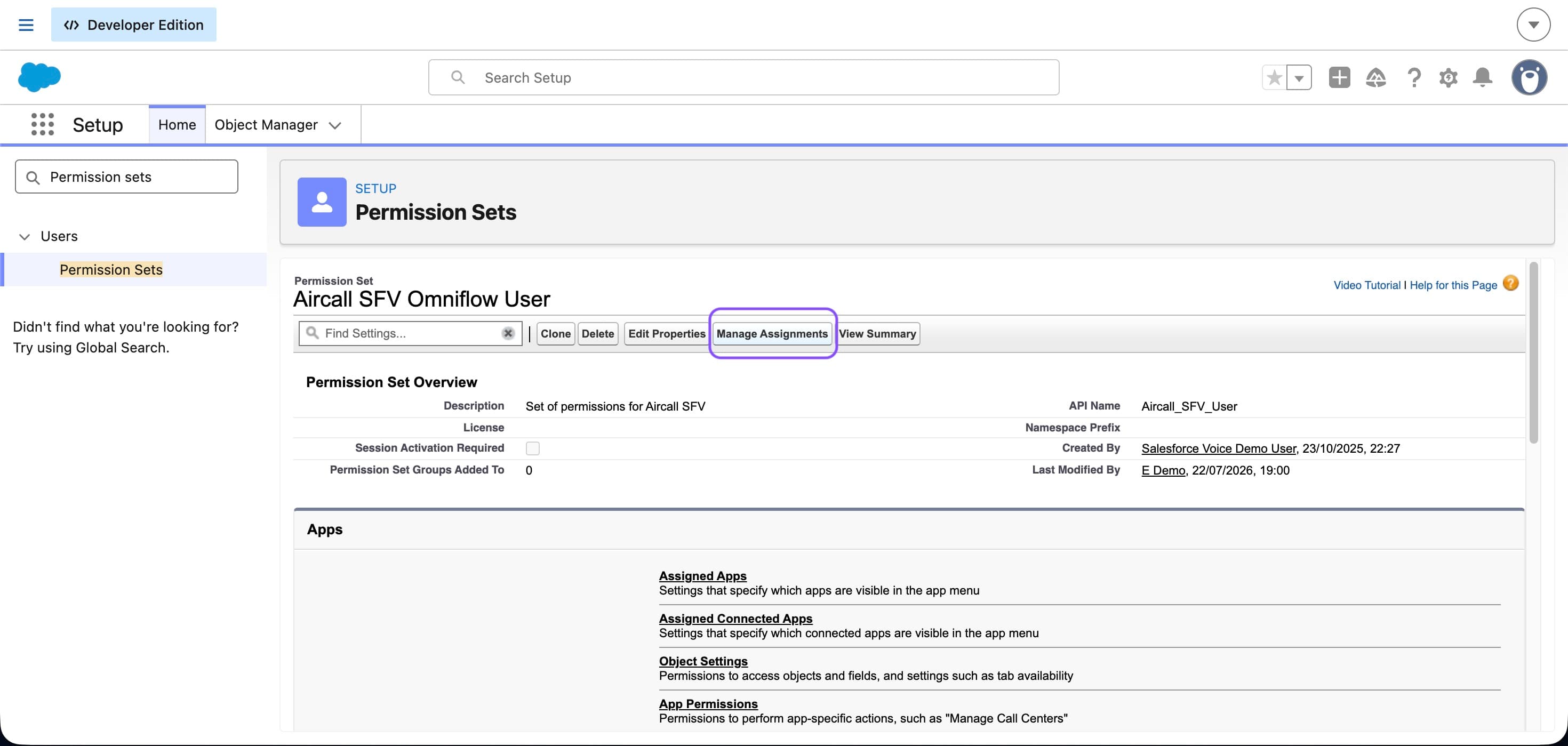Click the SETUP breadcrumb label

(x=375, y=189)
